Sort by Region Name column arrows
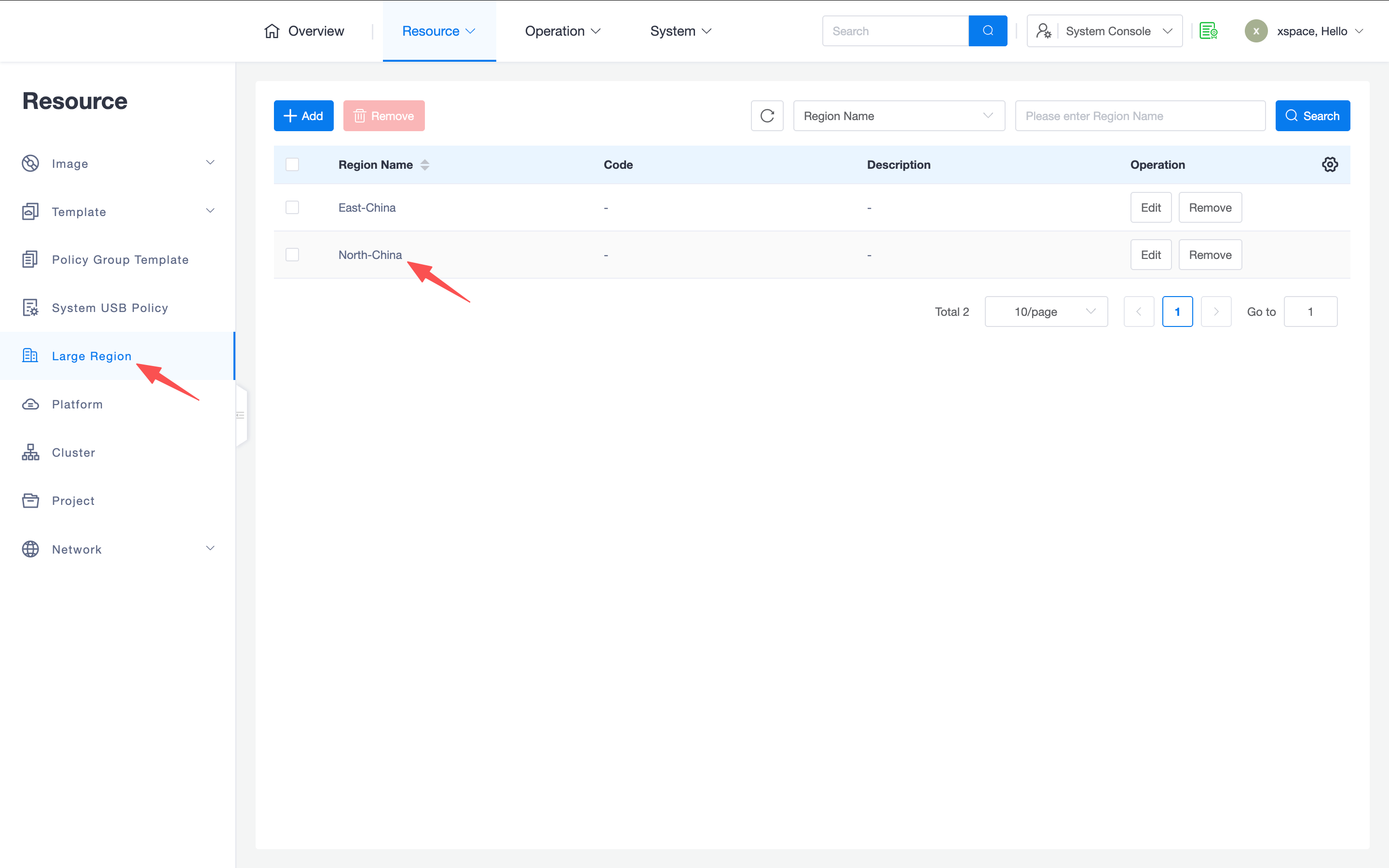Viewport: 1389px width, 868px height. [x=425, y=165]
